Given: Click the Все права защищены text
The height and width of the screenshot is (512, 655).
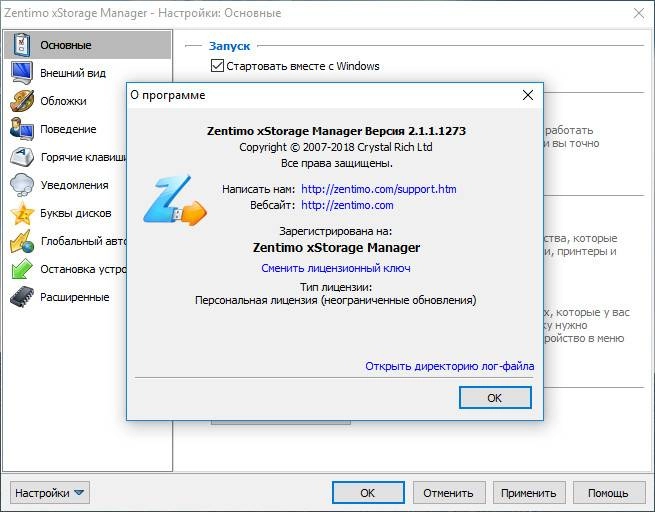Looking at the screenshot, I should click(x=337, y=163).
